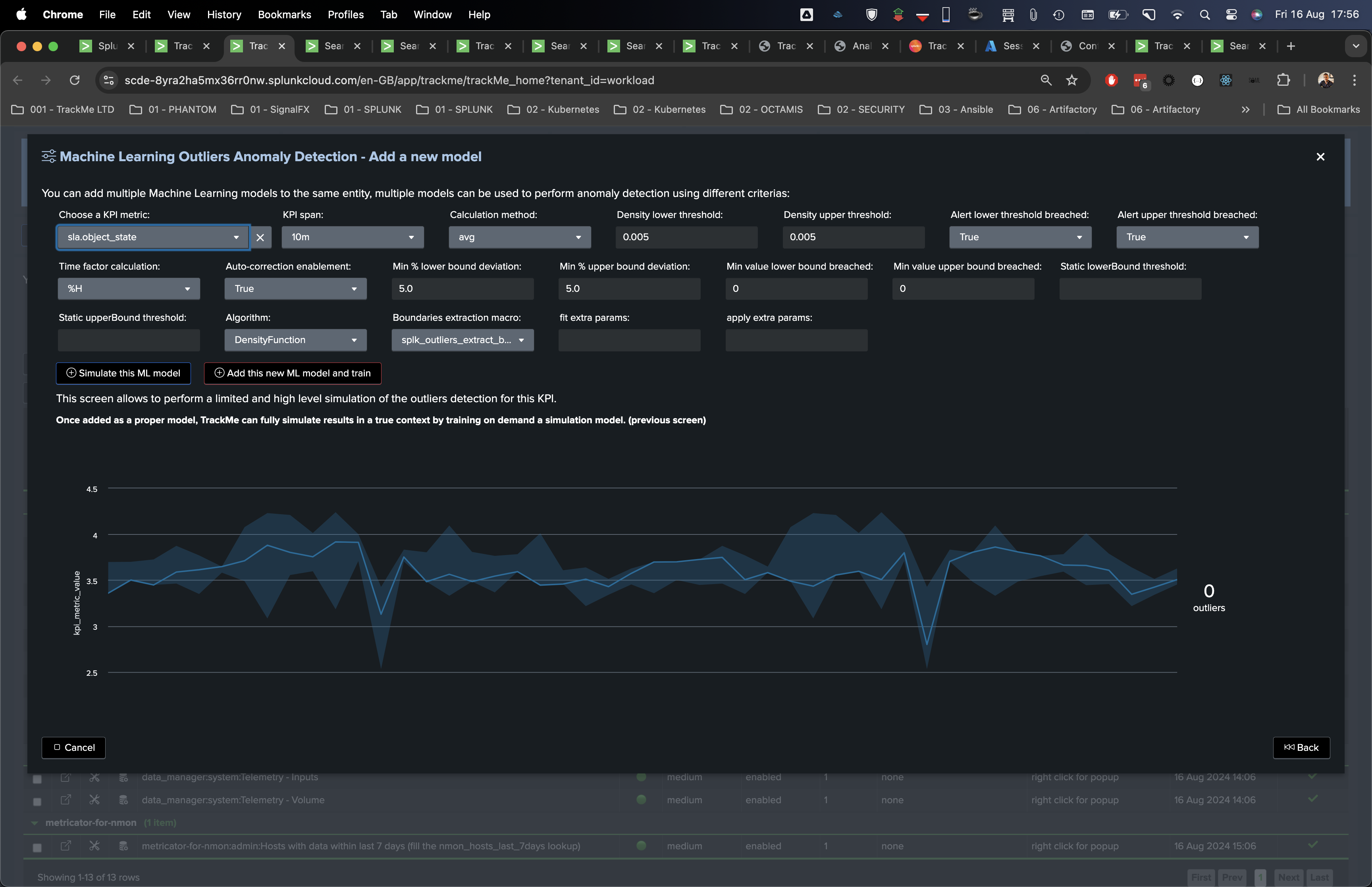
Task: Open the wrench icon on Telemetry - Volume row
Action: pos(94,800)
